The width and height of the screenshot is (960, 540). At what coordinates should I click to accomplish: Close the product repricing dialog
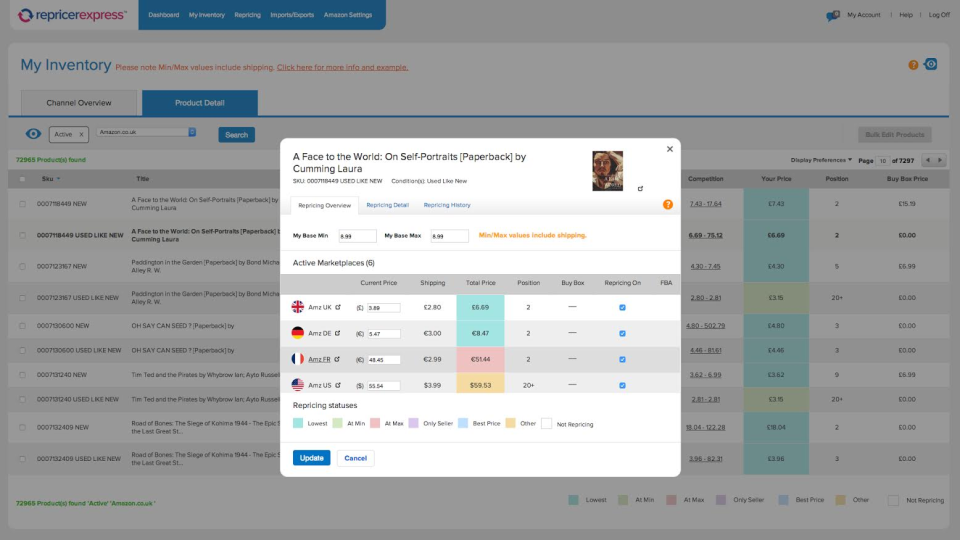coord(670,149)
